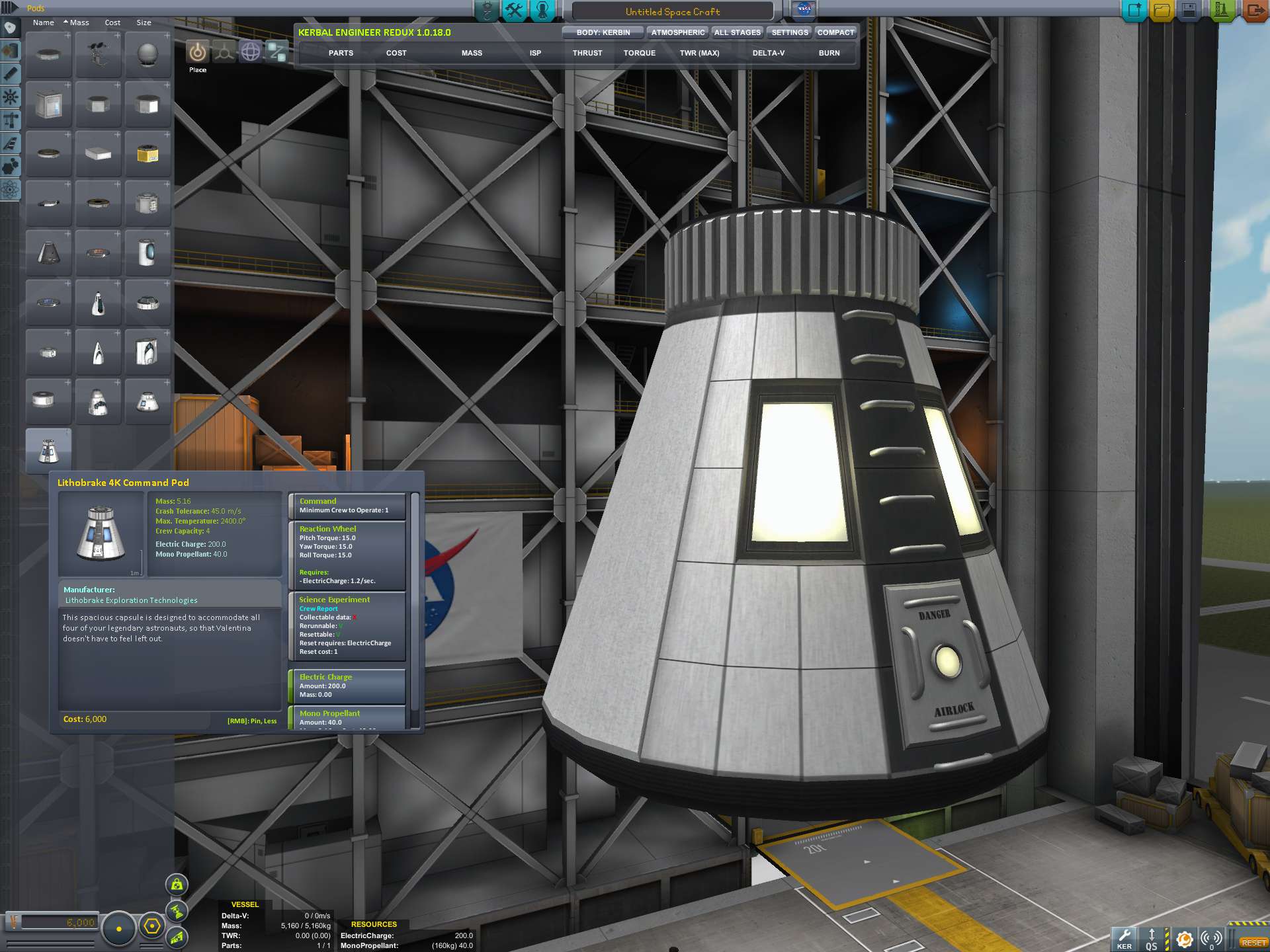Reset the craft with RESET button
The image size is (1270, 952).
point(1253,943)
